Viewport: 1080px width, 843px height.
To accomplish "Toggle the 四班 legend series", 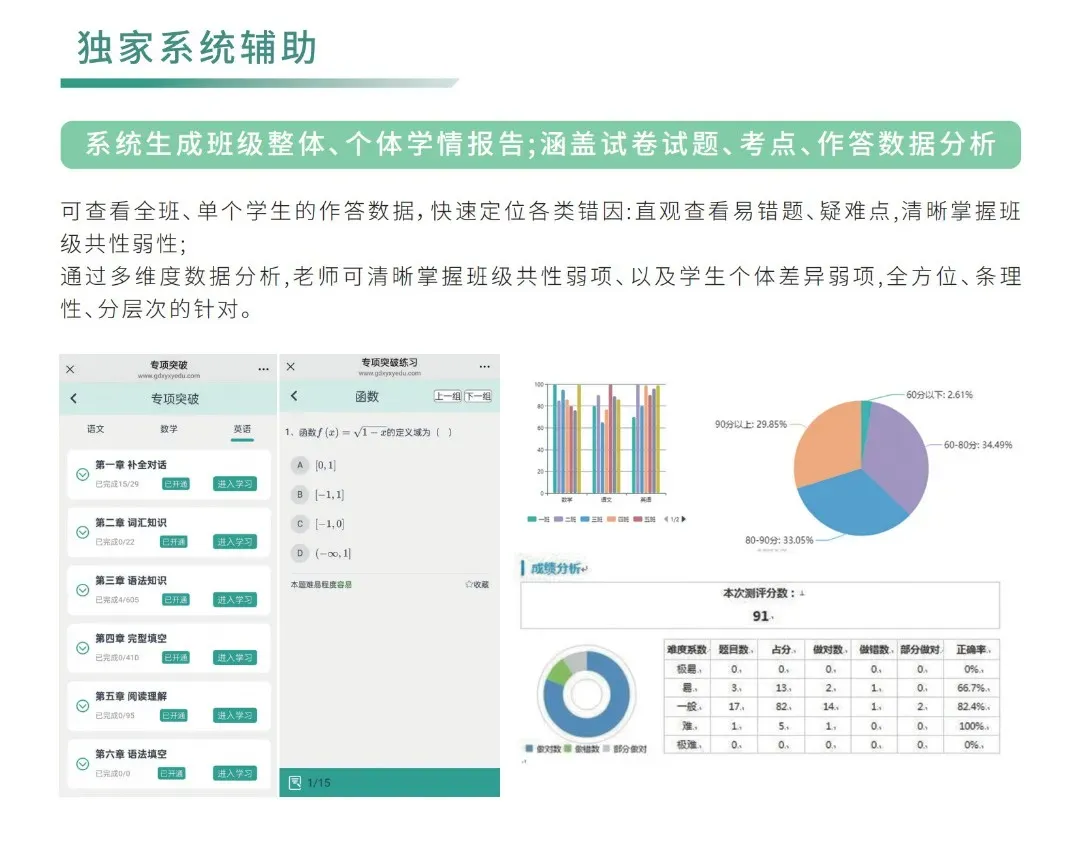I will (x=618, y=519).
